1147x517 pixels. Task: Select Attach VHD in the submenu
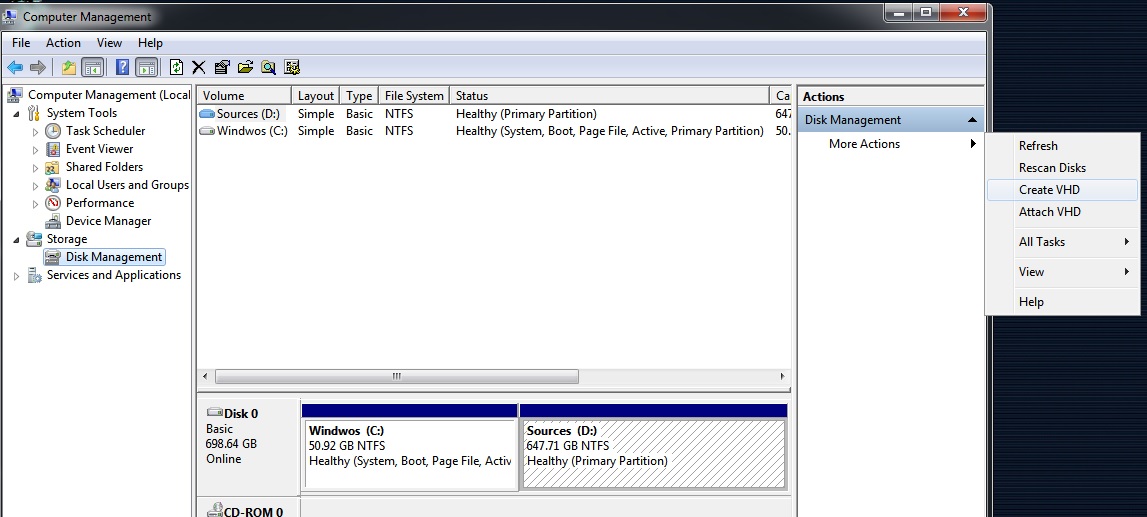(1062, 211)
